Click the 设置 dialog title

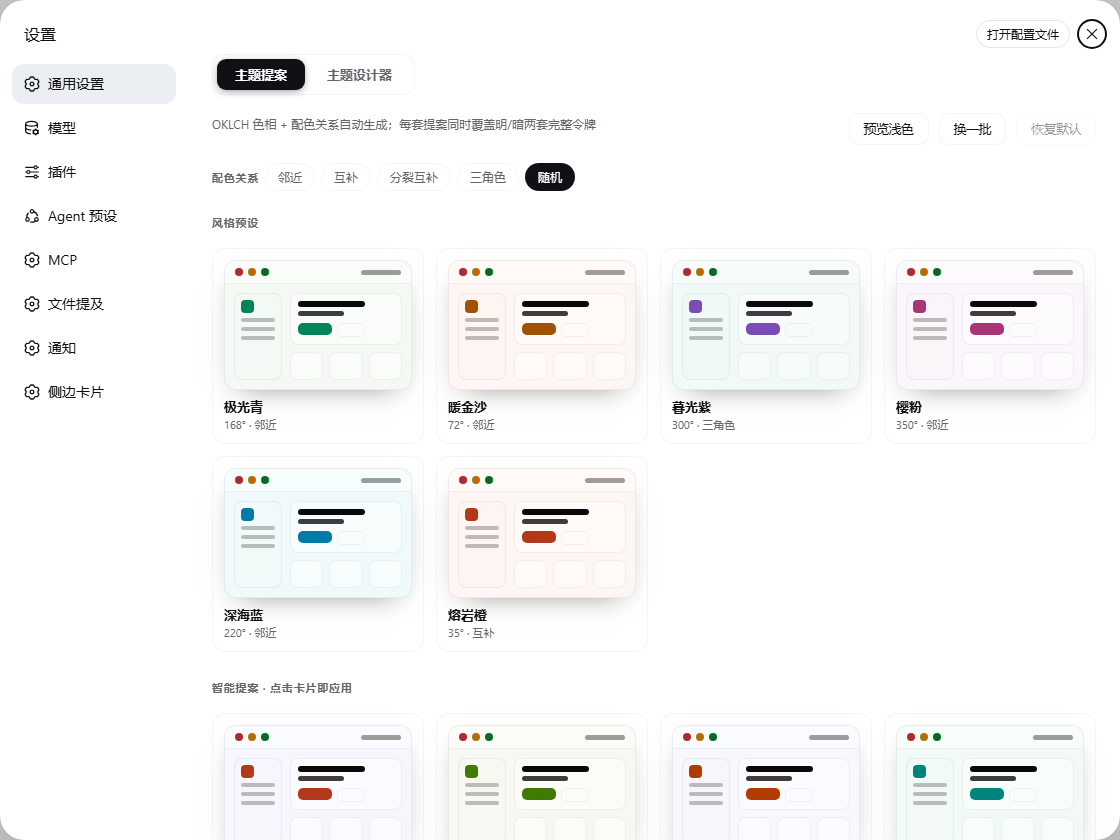coord(40,35)
